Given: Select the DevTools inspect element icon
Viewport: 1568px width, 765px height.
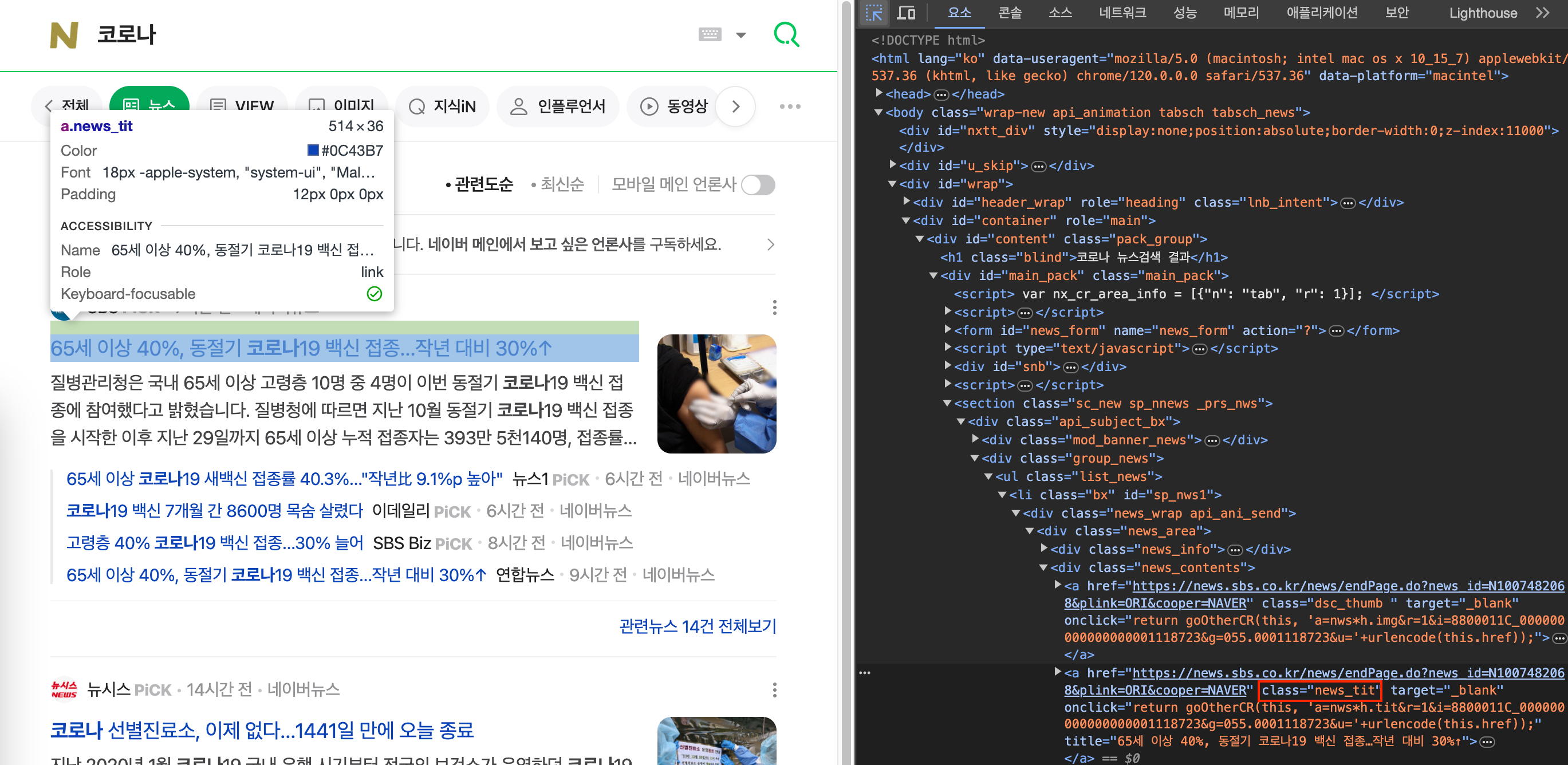Looking at the screenshot, I should (874, 13).
